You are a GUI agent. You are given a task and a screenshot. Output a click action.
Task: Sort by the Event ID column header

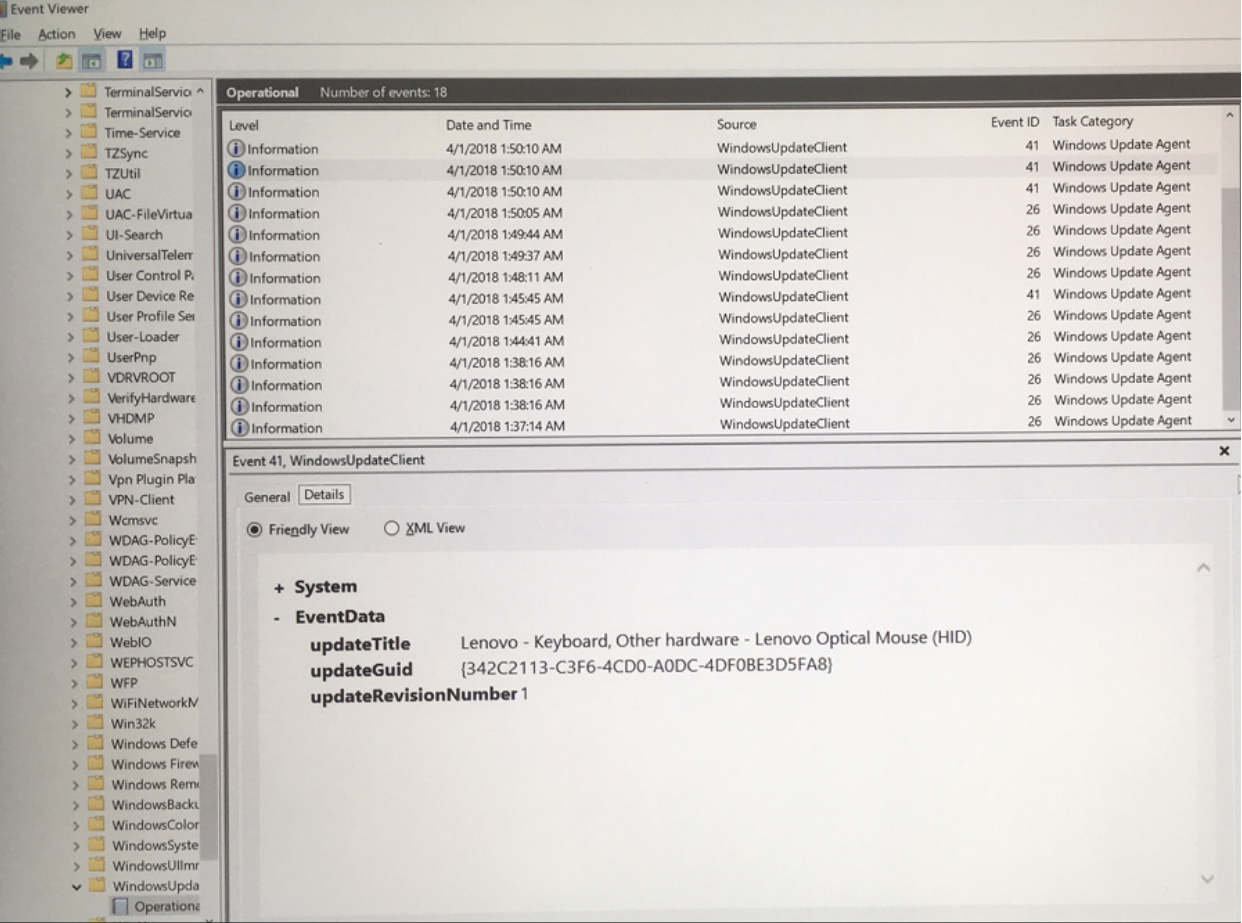(1015, 122)
